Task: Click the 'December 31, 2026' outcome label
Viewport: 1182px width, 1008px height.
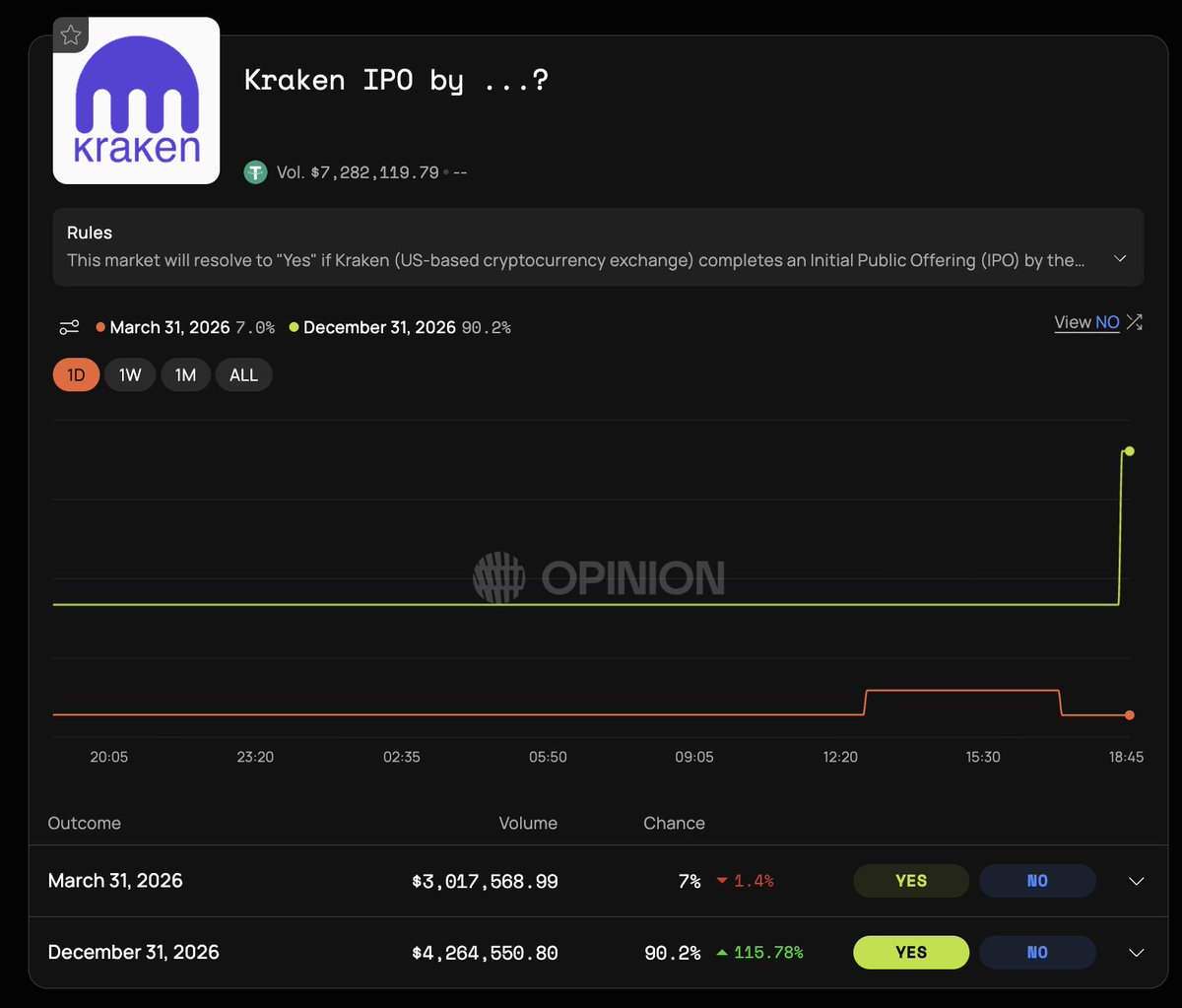Action: pos(134,953)
